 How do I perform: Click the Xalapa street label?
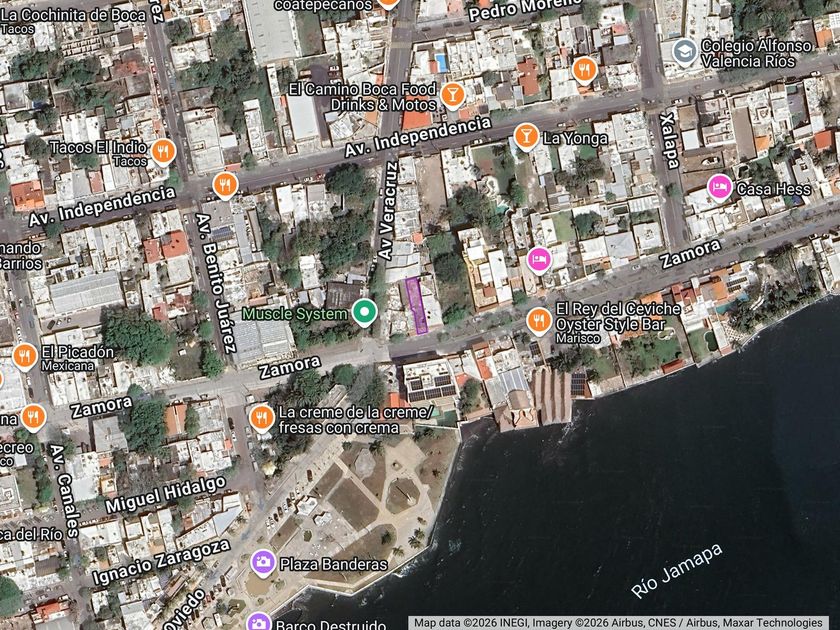point(669,141)
